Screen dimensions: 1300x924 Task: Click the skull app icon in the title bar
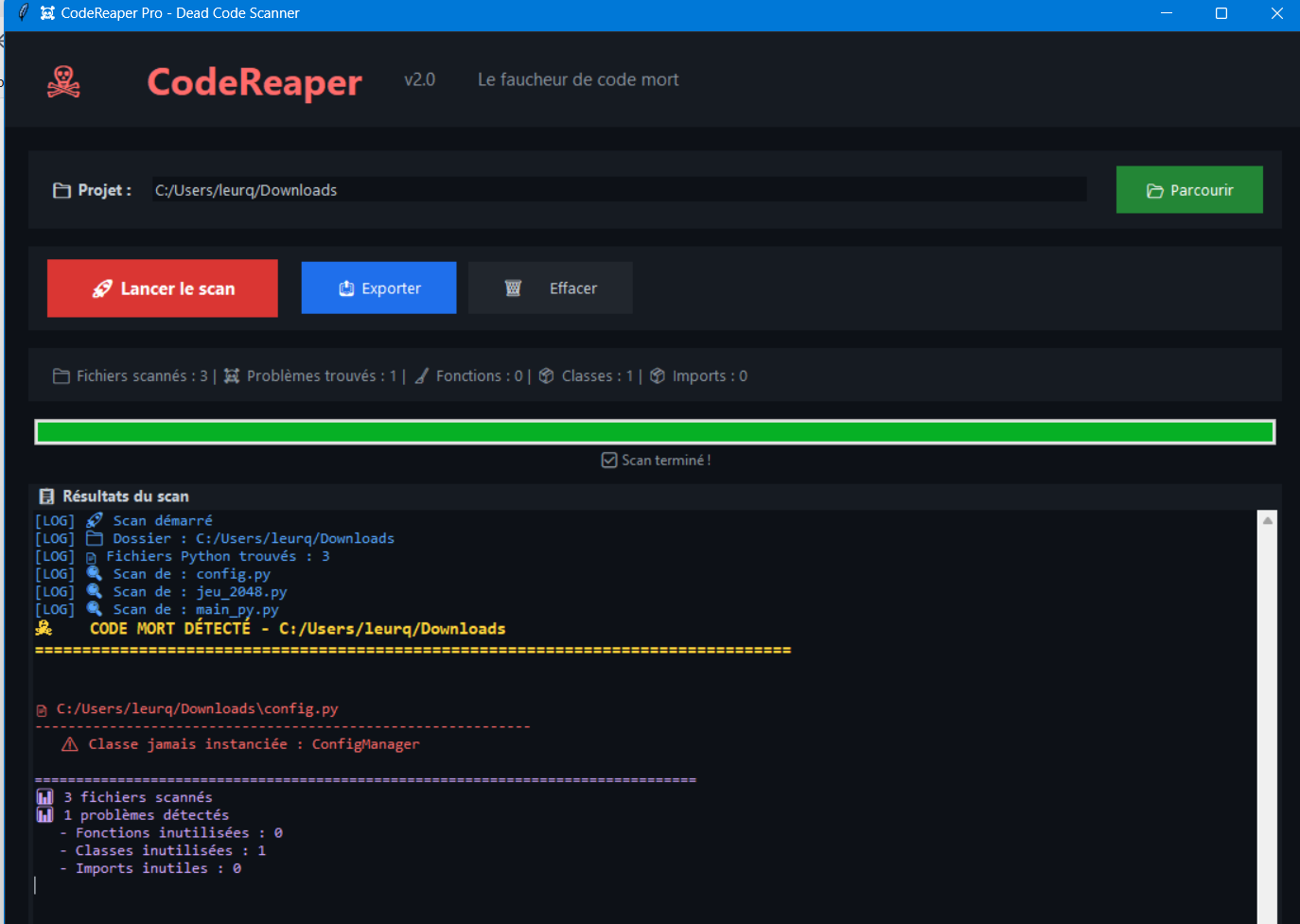click(x=47, y=13)
